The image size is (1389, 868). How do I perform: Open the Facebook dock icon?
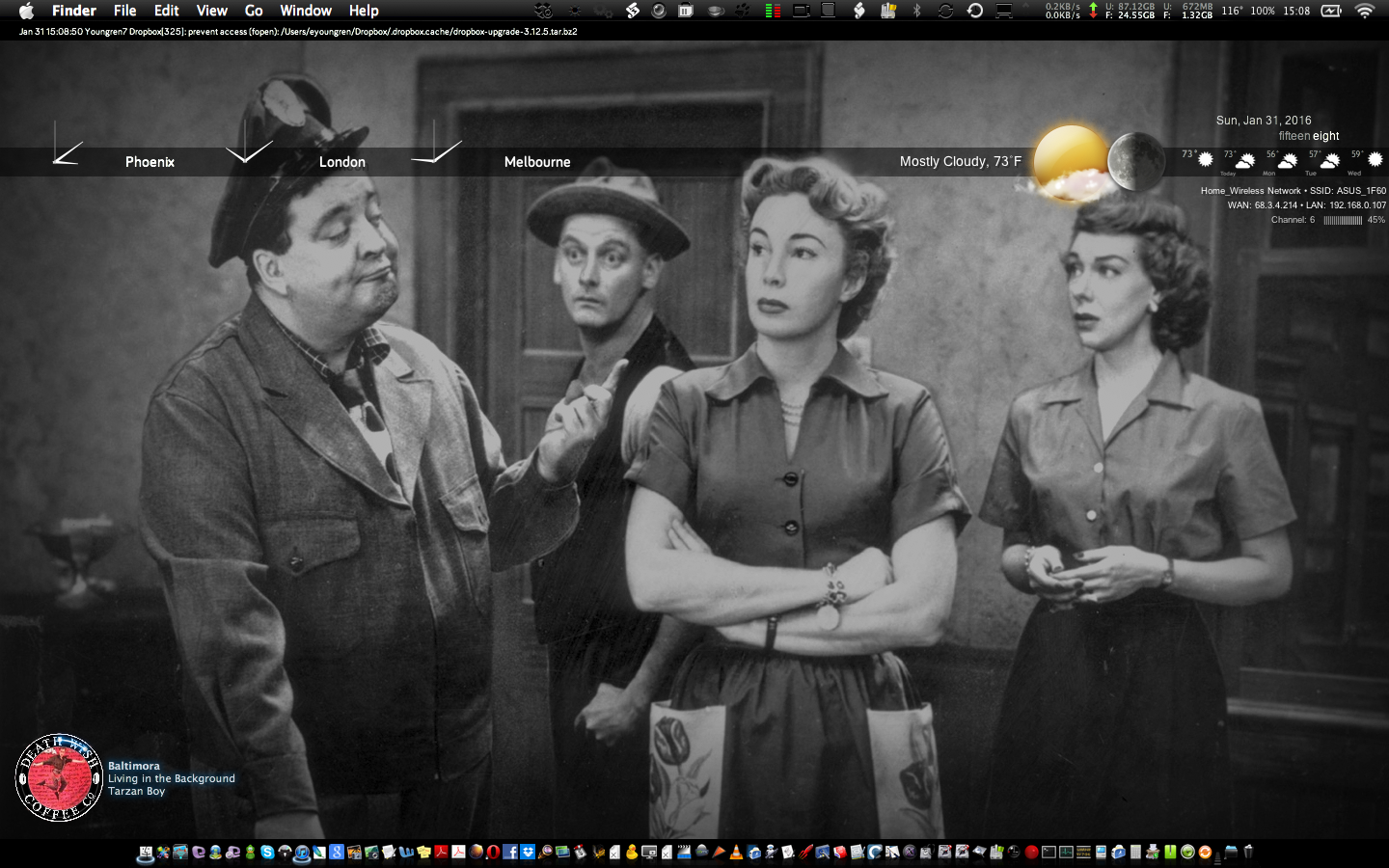point(510,853)
